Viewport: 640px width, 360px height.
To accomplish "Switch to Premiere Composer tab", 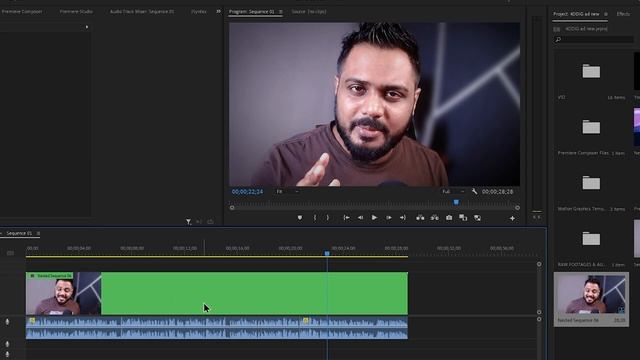I will point(22,11).
